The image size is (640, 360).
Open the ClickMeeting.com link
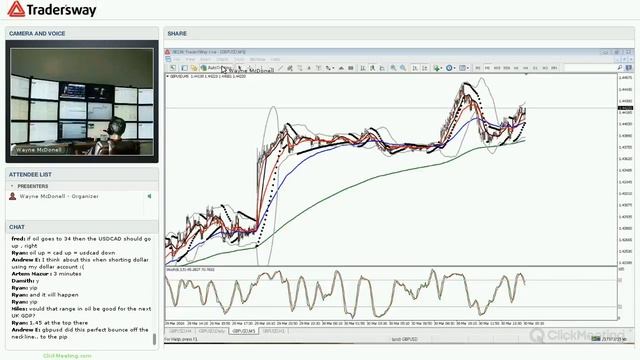pyautogui.click(x=67, y=356)
